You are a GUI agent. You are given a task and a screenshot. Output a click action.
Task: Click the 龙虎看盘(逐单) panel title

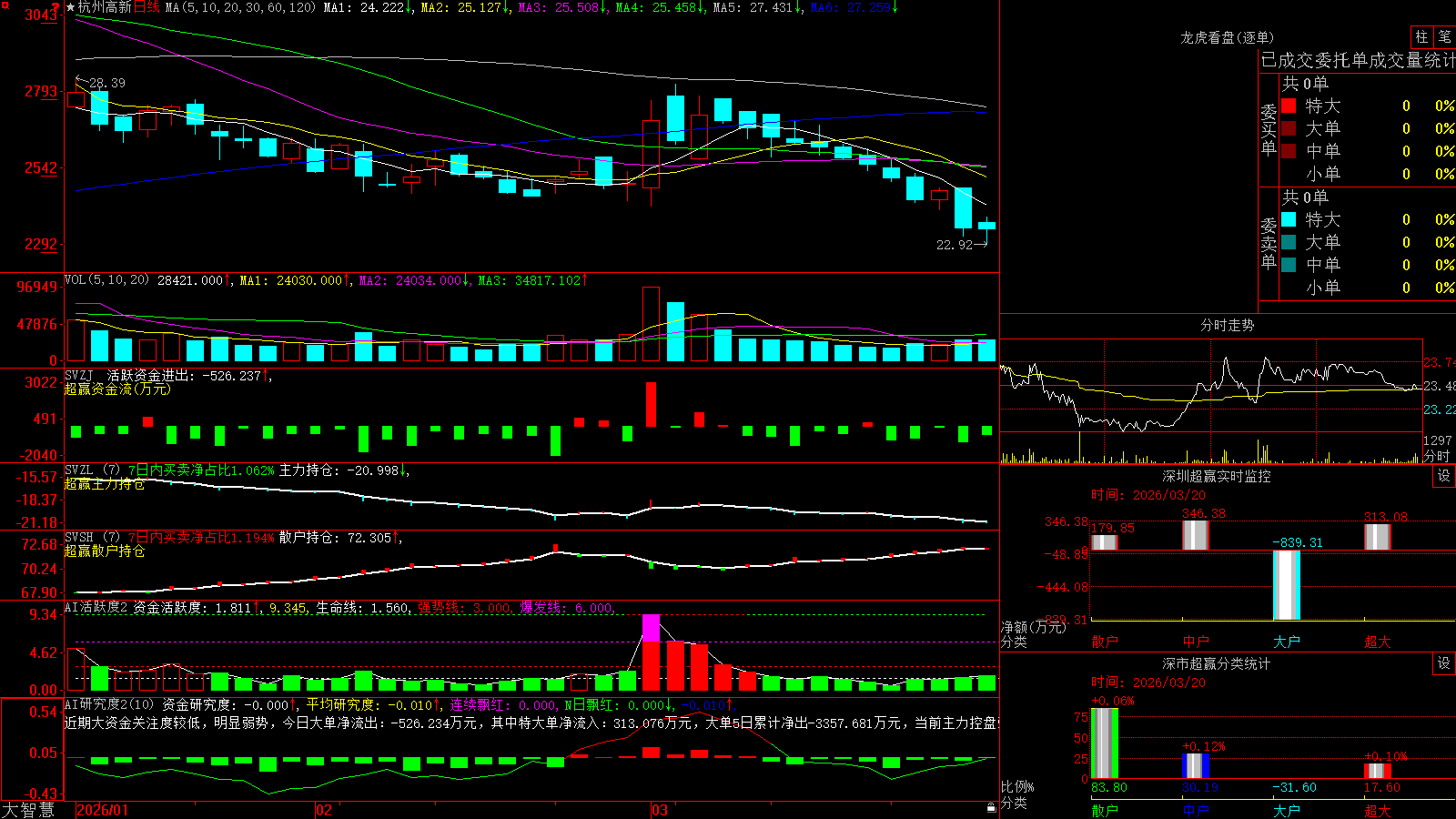(1227, 37)
